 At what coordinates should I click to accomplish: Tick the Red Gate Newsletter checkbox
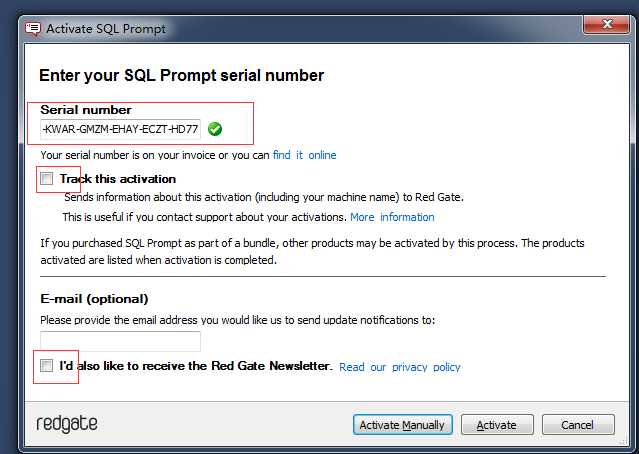click(x=46, y=365)
